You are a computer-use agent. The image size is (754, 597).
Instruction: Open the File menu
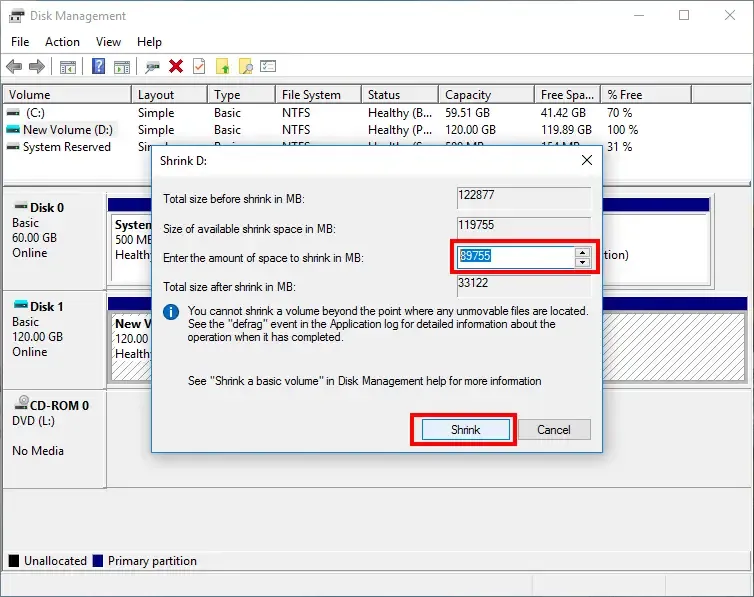point(20,42)
